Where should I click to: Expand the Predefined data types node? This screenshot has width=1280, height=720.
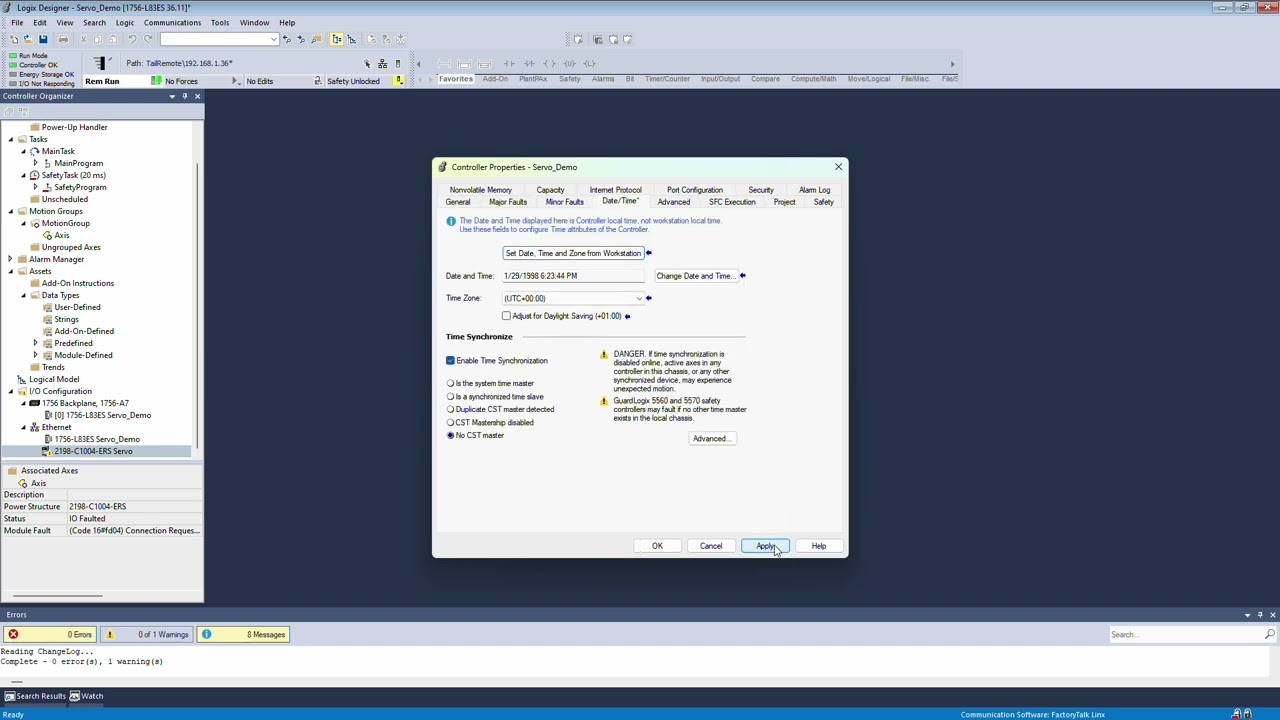pyautogui.click(x=35, y=343)
